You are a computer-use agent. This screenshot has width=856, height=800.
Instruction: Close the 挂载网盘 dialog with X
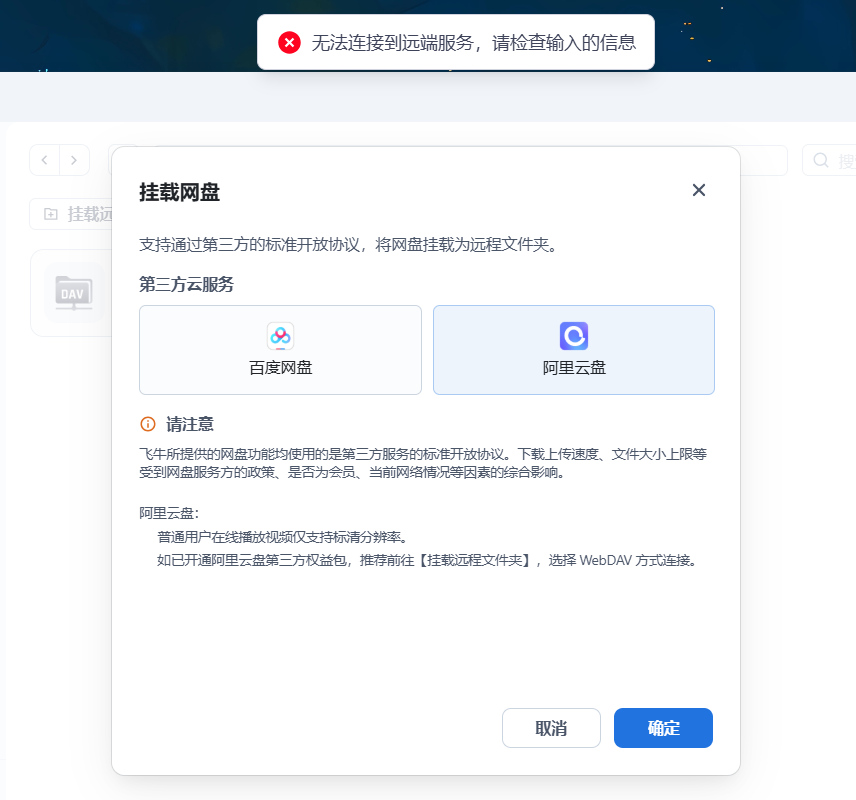click(698, 190)
